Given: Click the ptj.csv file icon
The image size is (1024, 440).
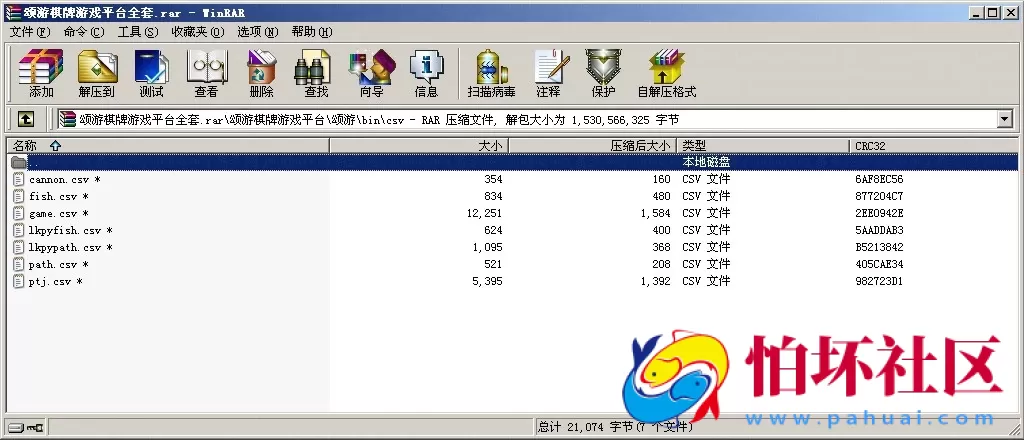Looking at the screenshot, I should click(18, 281).
